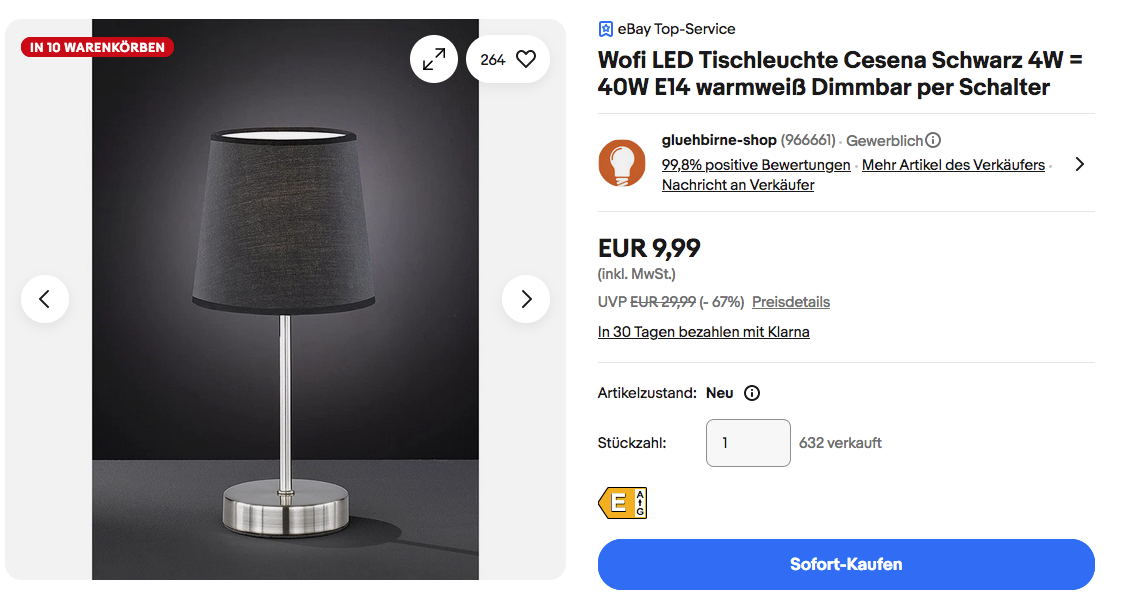The image size is (1124, 597).
Task: Click Nachricht an Verkäufer link
Action: coord(738,185)
